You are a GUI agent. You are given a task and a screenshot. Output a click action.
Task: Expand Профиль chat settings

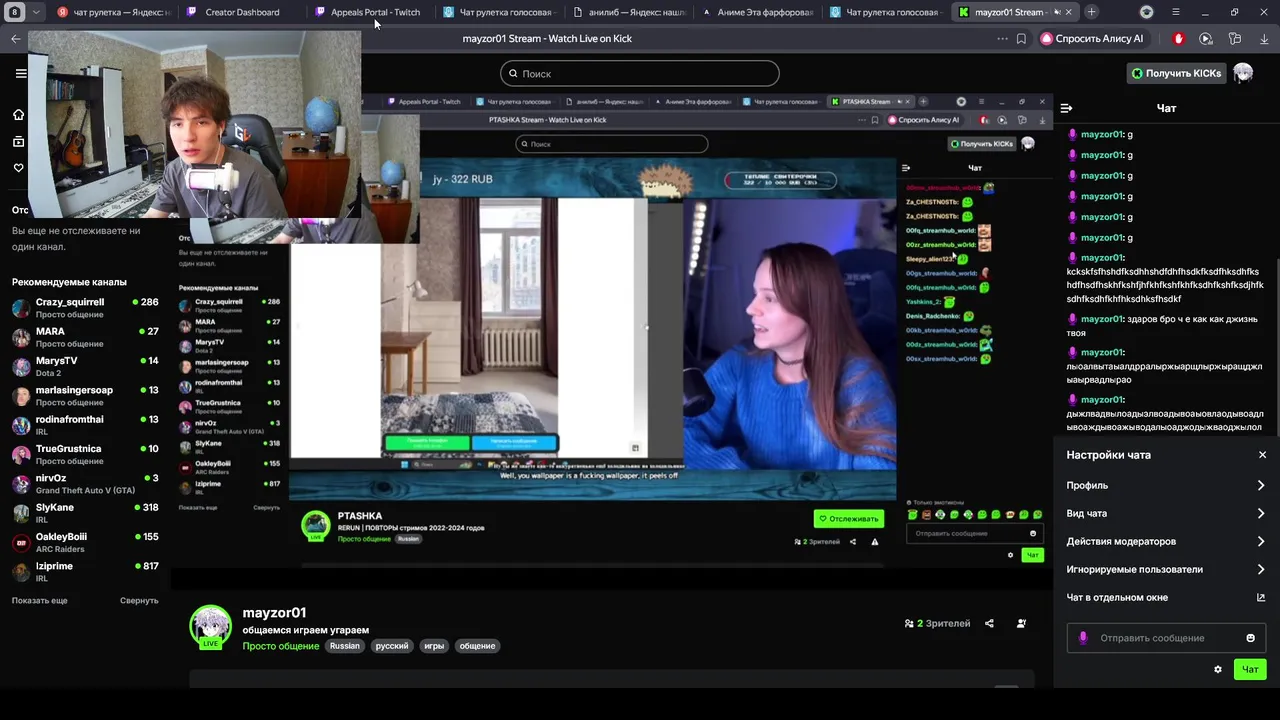[1166, 486]
